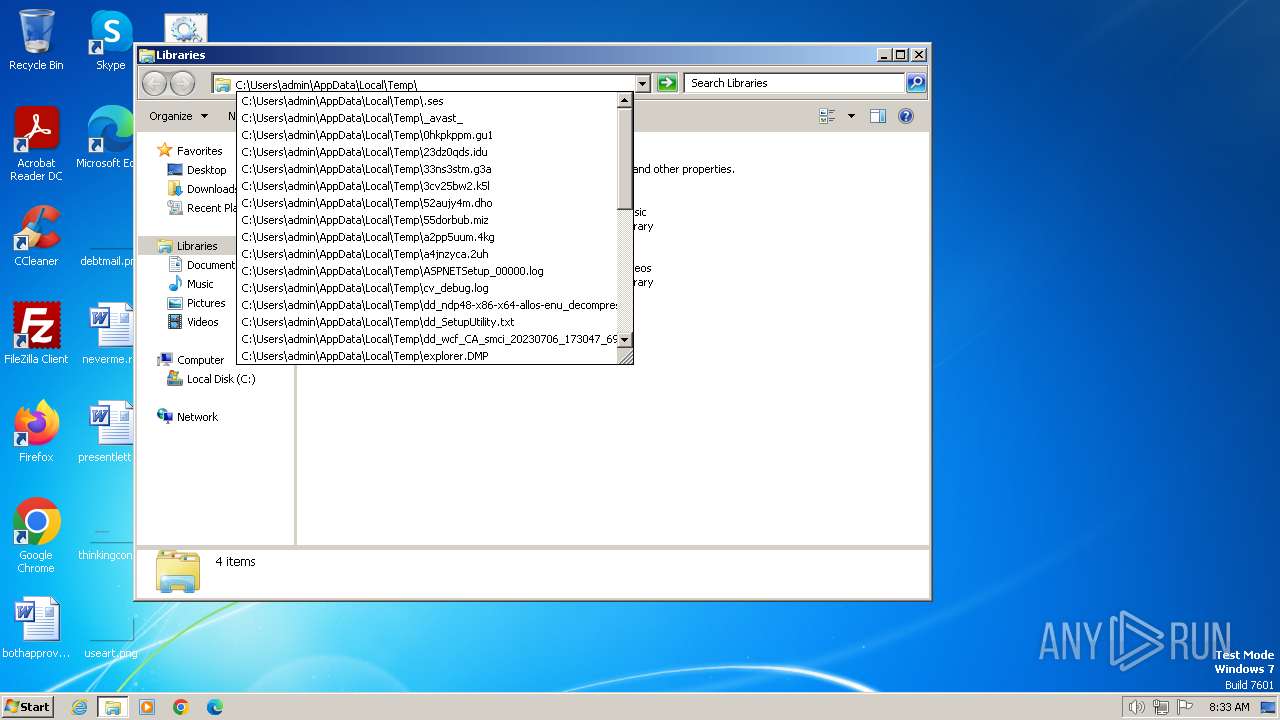Open the views options dropdown arrow
Image resolution: width=1280 pixels, height=720 pixels.
(x=851, y=116)
